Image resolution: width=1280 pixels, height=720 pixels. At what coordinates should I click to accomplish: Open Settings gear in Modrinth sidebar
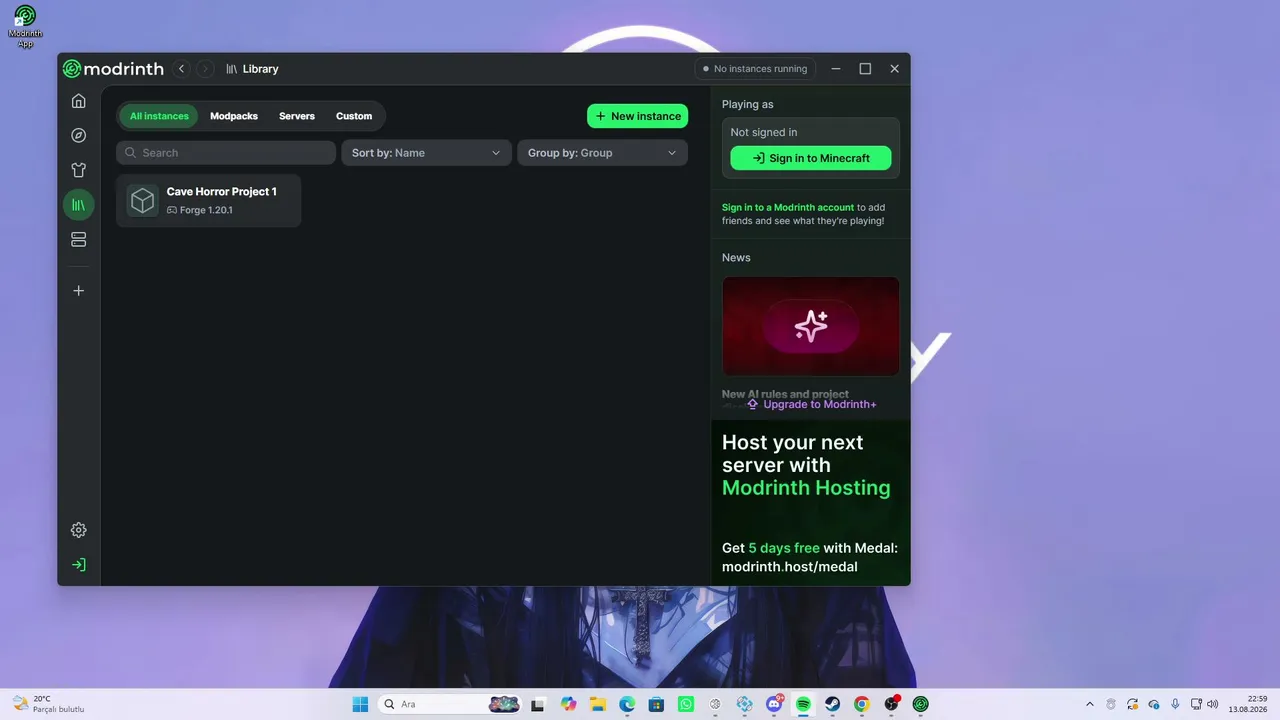tap(79, 530)
